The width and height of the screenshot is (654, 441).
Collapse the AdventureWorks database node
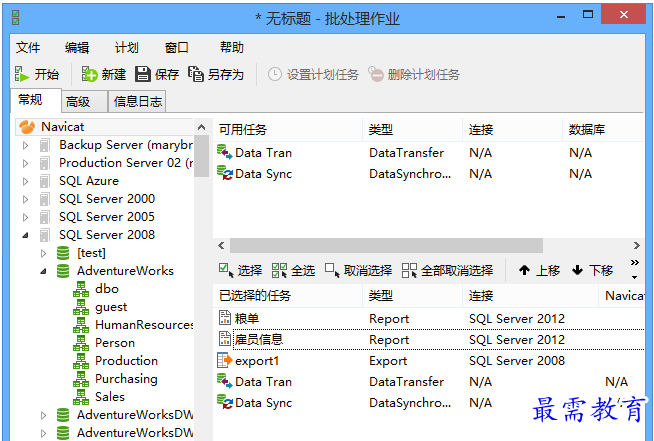43,271
